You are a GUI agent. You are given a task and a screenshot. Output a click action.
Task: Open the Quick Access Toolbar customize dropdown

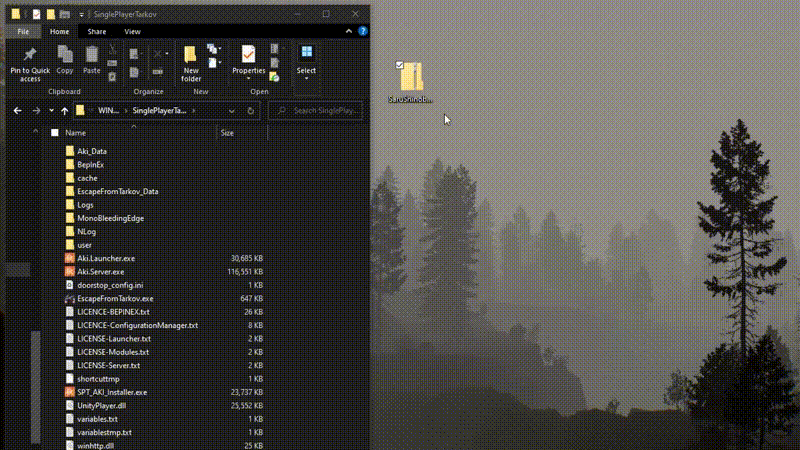tap(81, 15)
